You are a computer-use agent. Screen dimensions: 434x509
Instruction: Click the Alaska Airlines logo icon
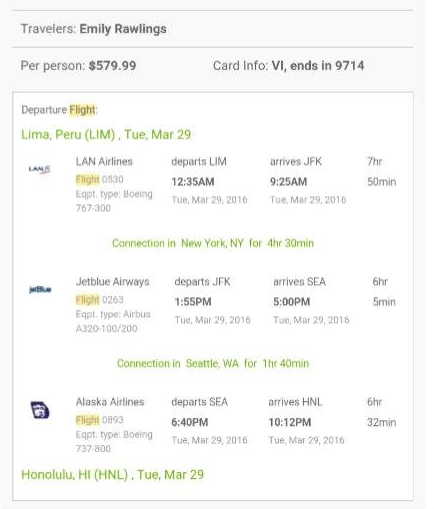click(x=40, y=410)
